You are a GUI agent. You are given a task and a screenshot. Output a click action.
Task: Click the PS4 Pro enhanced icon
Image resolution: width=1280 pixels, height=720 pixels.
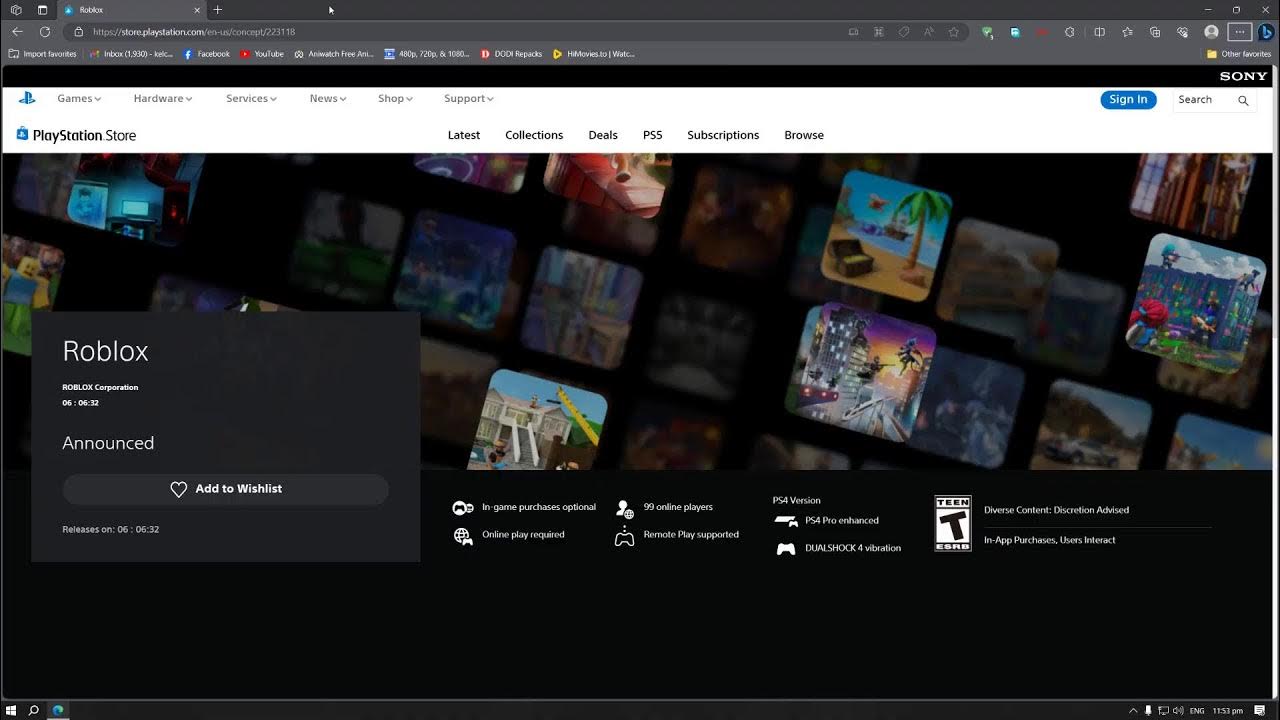(x=786, y=521)
